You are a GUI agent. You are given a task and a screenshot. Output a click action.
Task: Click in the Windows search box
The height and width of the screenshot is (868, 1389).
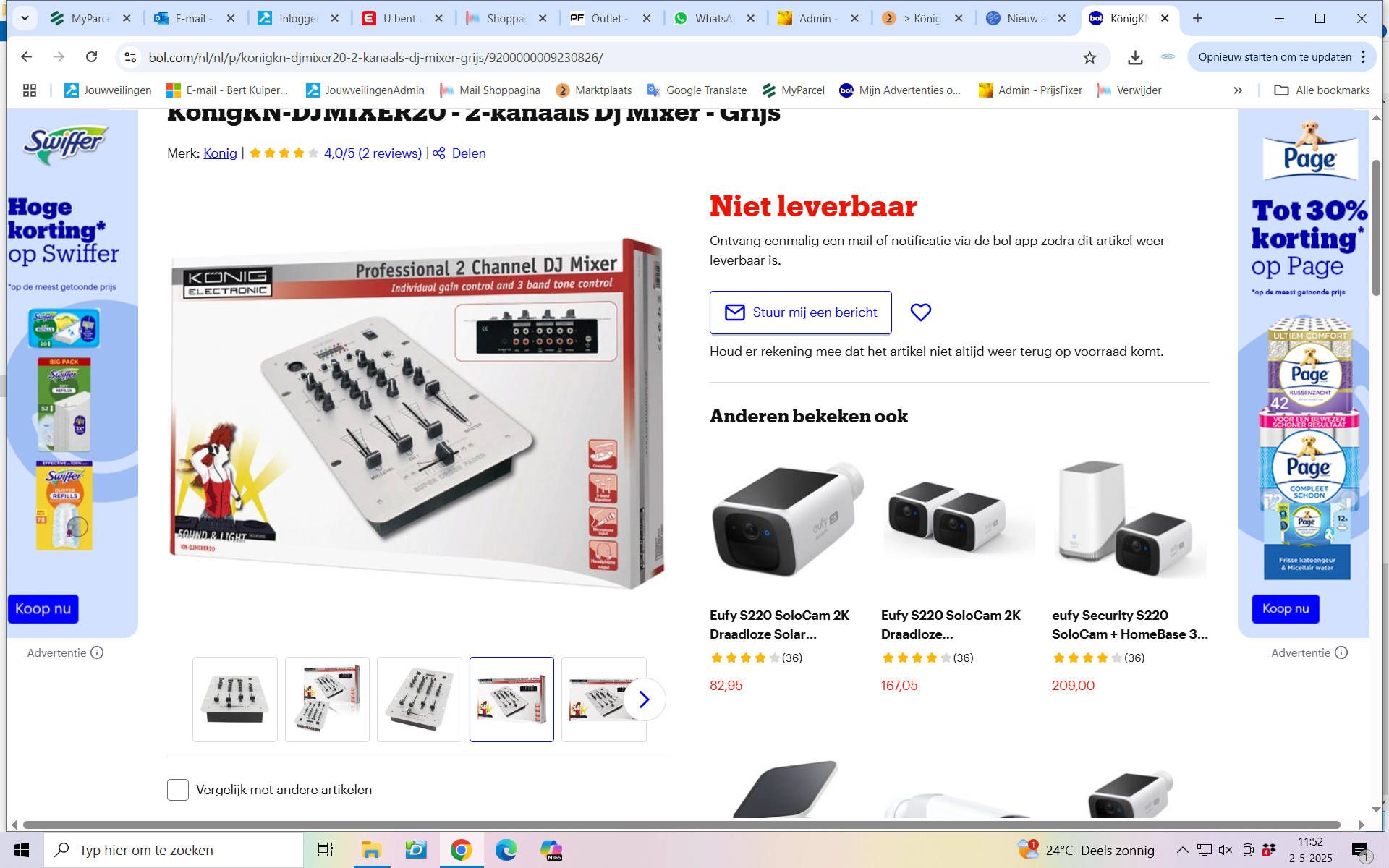(x=174, y=850)
